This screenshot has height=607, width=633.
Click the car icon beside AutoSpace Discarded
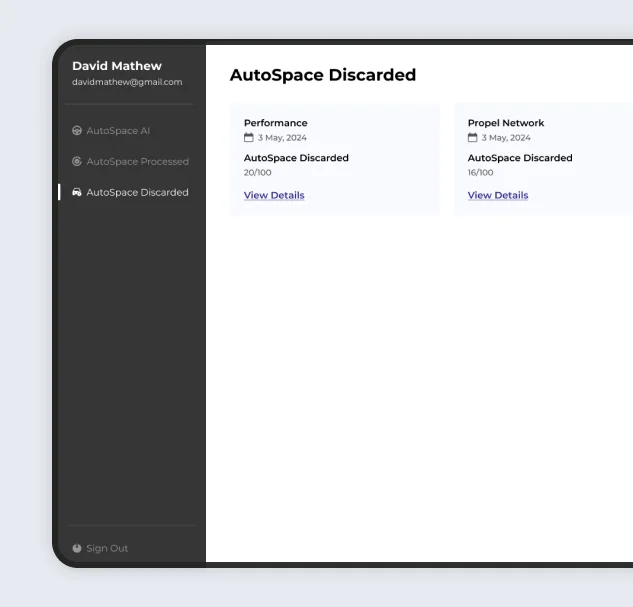click(77, 193)
